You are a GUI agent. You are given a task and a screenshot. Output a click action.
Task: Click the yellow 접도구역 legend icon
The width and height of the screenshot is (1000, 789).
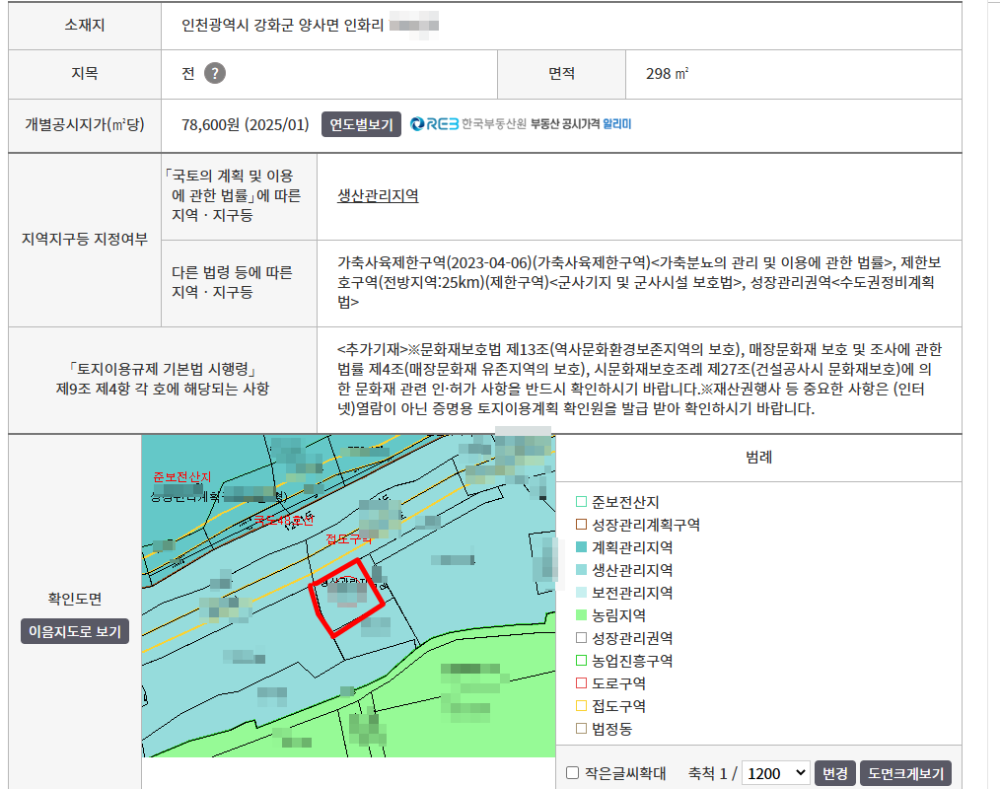[580, 706]
